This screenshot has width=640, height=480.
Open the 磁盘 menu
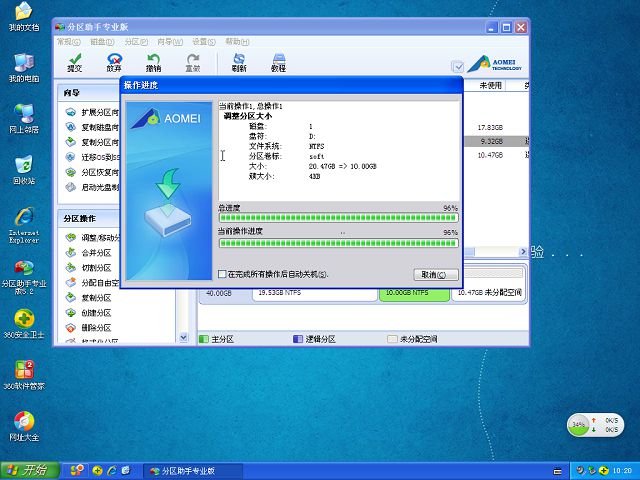pos(102,42)
